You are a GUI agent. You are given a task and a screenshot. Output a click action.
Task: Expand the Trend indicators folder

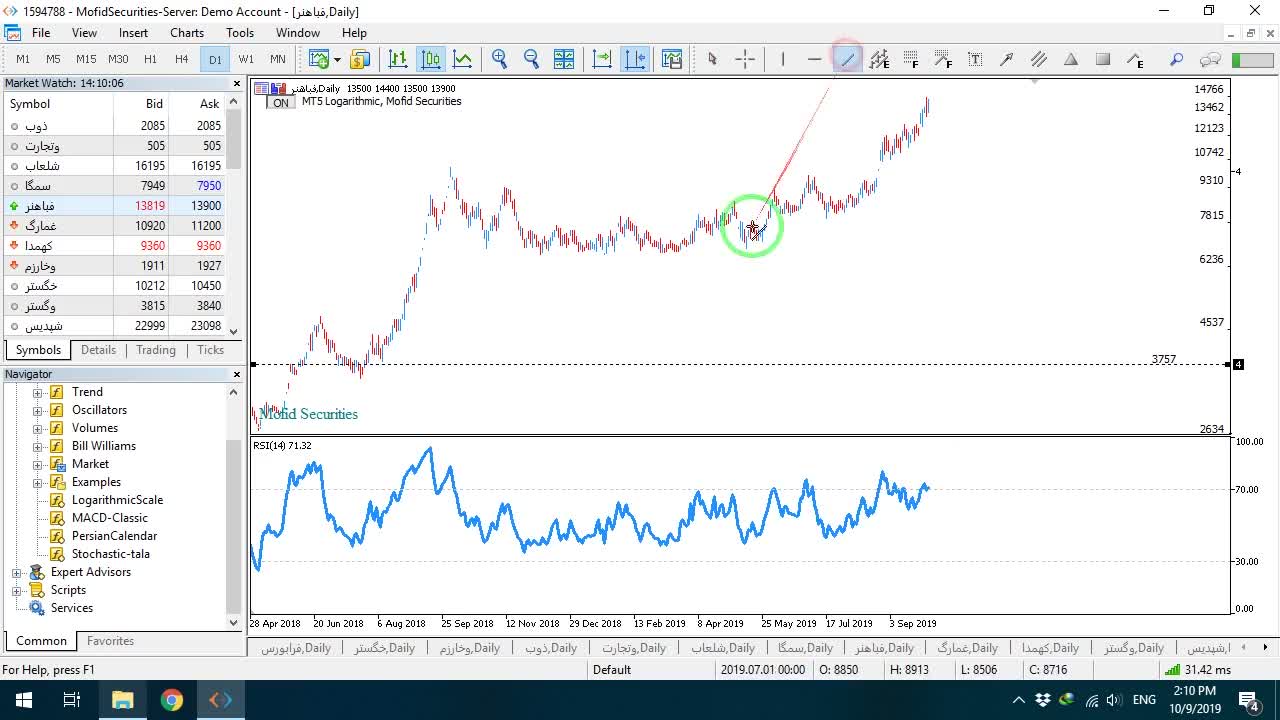(x=38, y=392)
